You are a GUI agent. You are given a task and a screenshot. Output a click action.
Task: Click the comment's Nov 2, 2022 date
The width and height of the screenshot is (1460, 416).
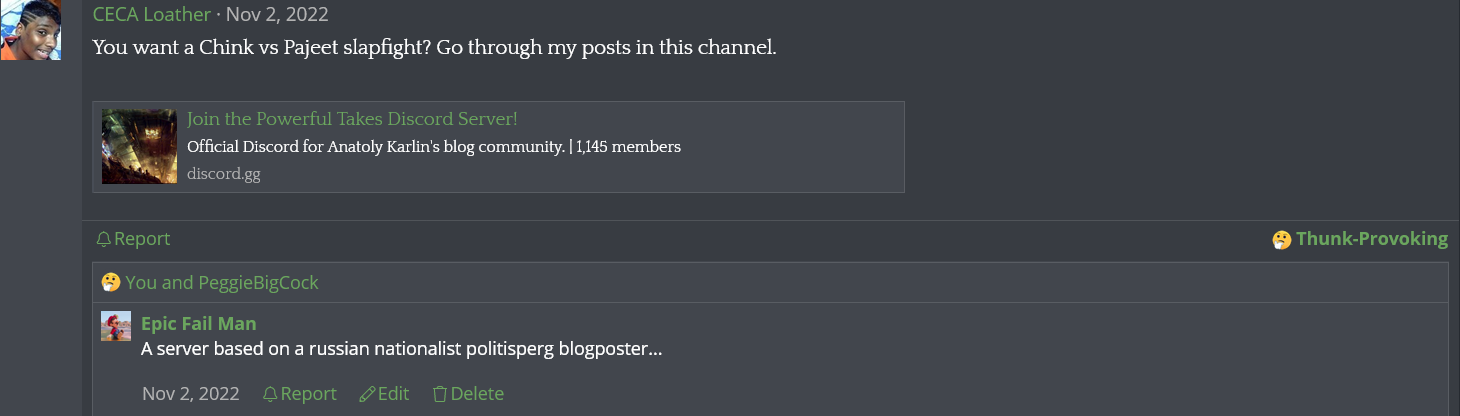pyautogui.click(x=191, y=394)
